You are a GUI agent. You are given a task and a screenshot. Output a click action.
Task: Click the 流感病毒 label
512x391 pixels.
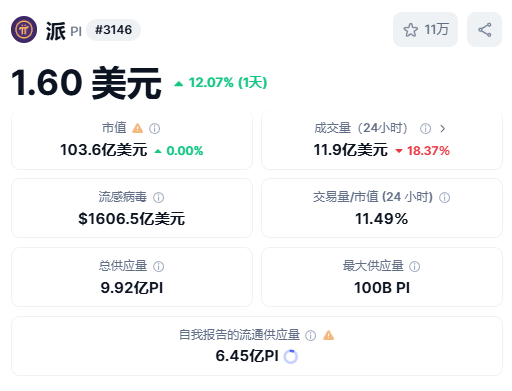(123, 197)
